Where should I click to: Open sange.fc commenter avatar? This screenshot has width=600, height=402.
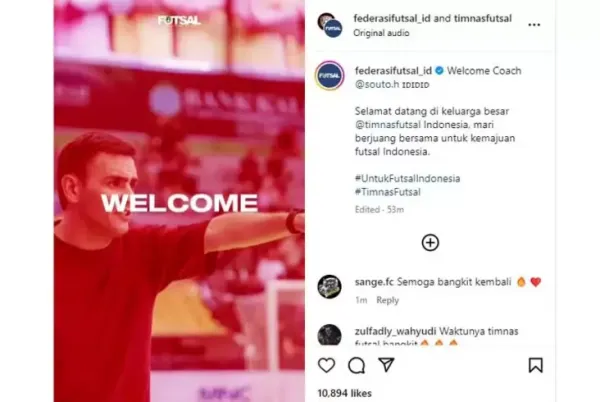(x=329, y=286)
